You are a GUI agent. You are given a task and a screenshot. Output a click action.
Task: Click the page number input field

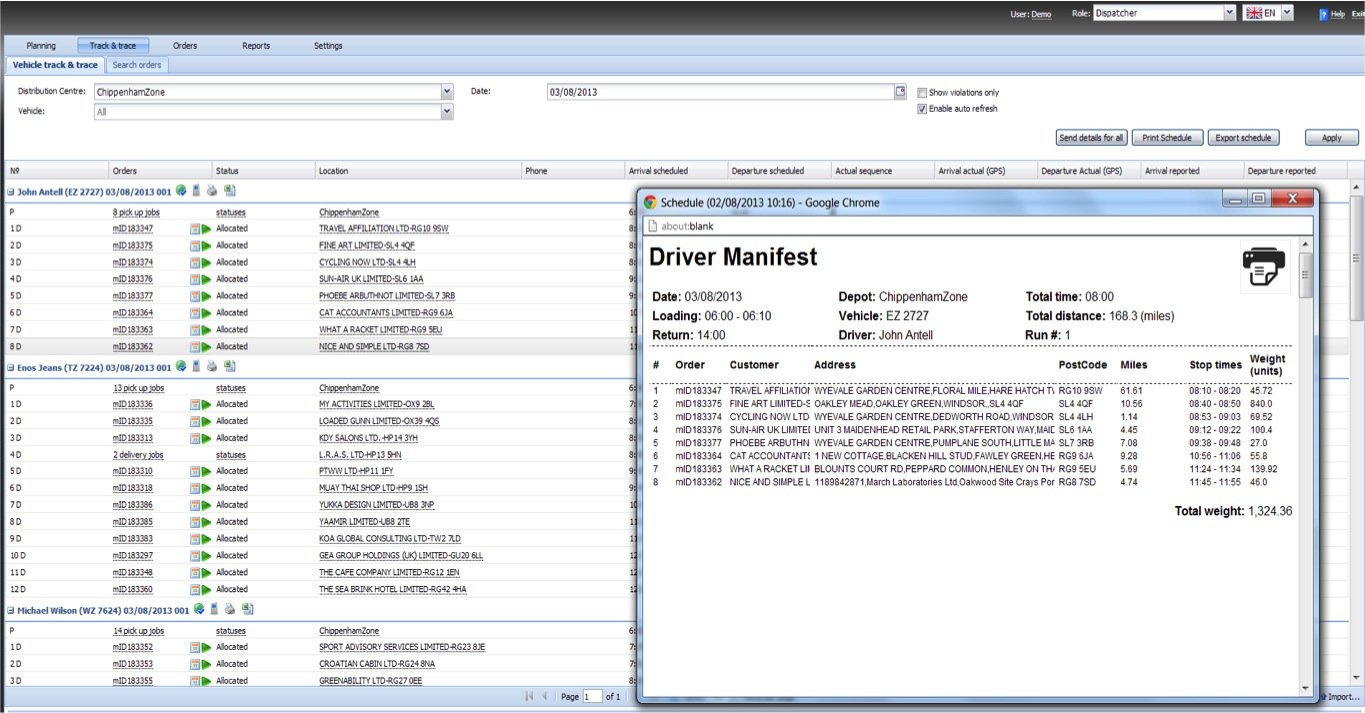pos(592,696)
